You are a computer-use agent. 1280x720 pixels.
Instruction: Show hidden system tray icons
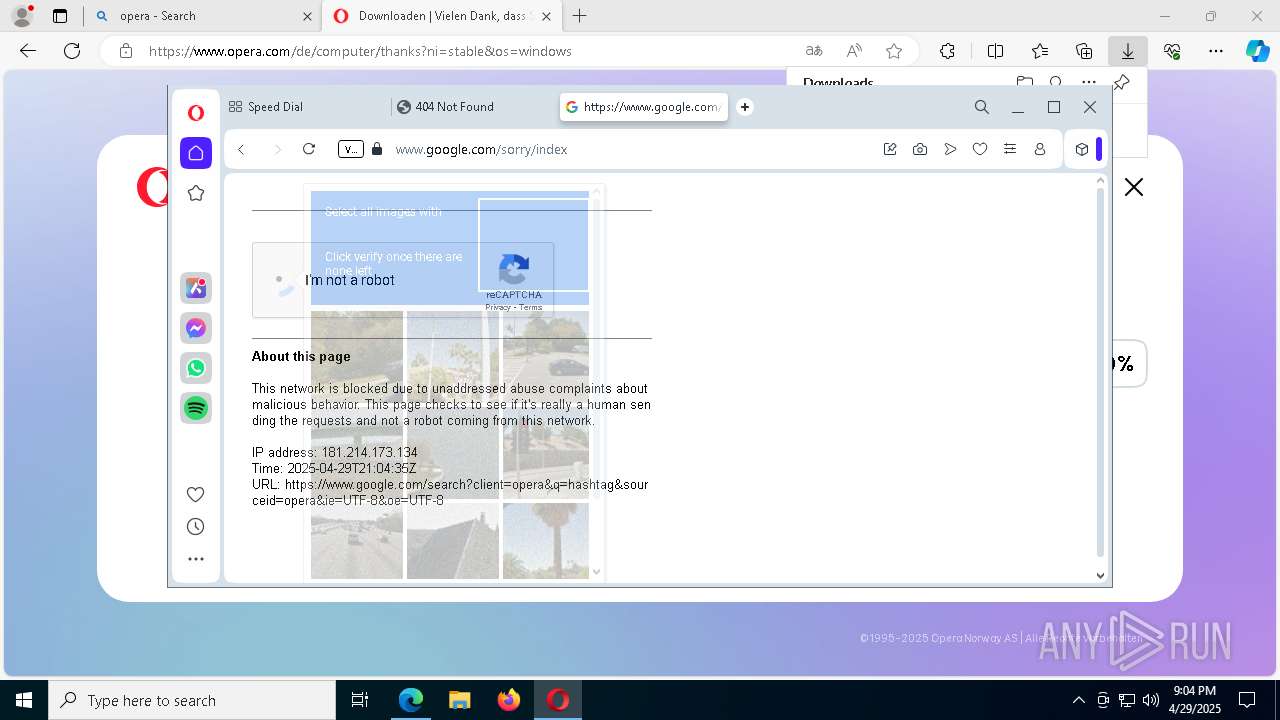1078,700
